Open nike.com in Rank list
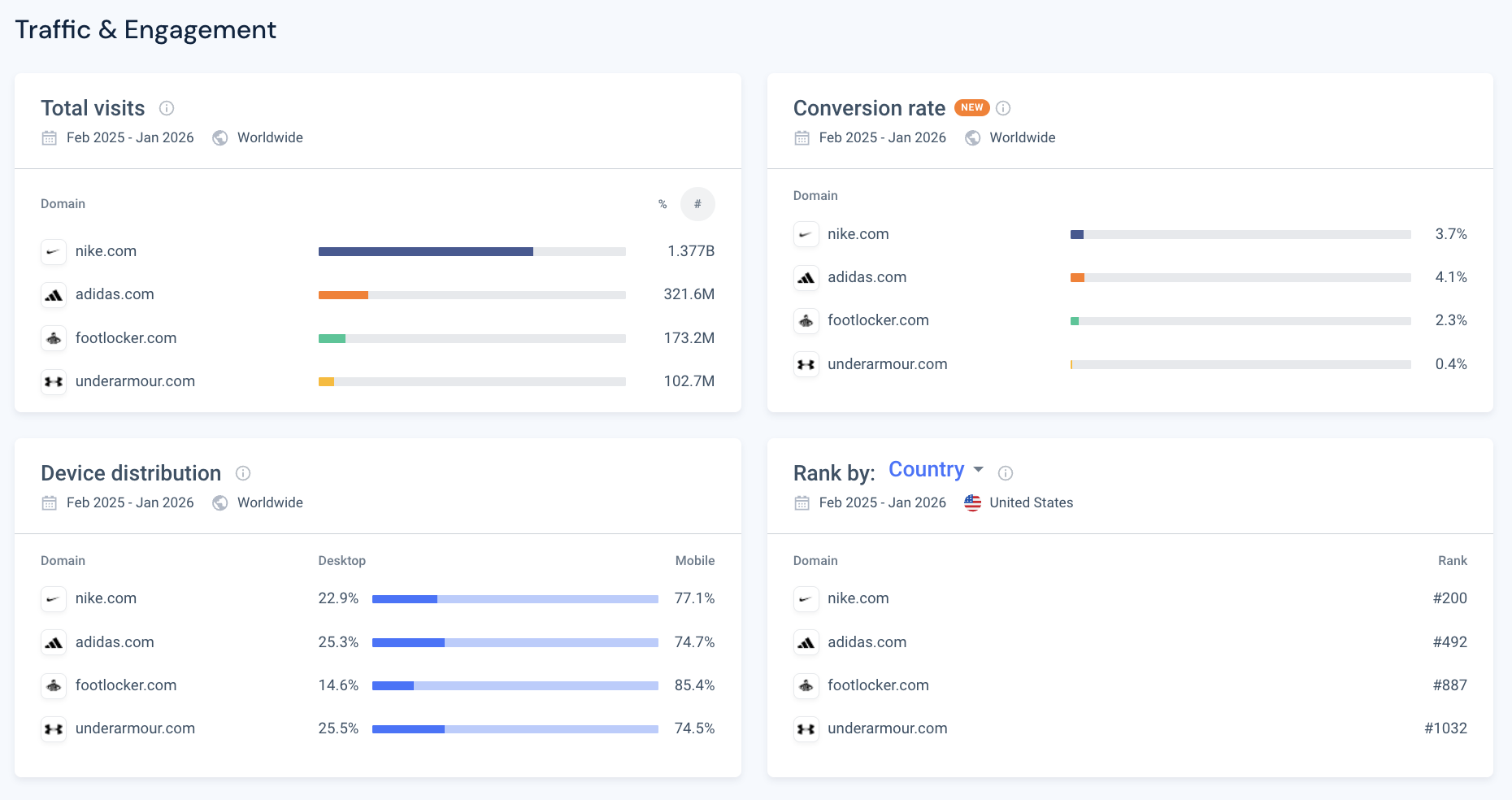The height and width of the screenshot is (800, 1512). tap(858, 598)
